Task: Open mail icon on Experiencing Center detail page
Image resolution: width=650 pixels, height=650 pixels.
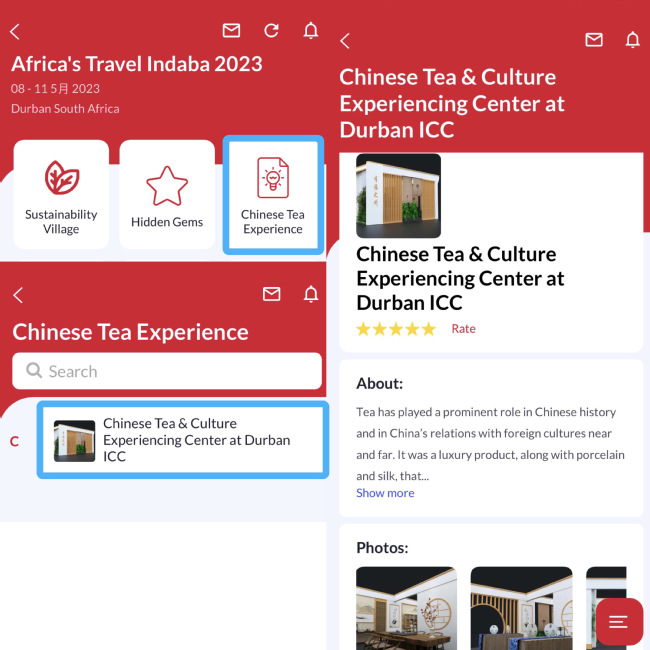Action: 594,40
